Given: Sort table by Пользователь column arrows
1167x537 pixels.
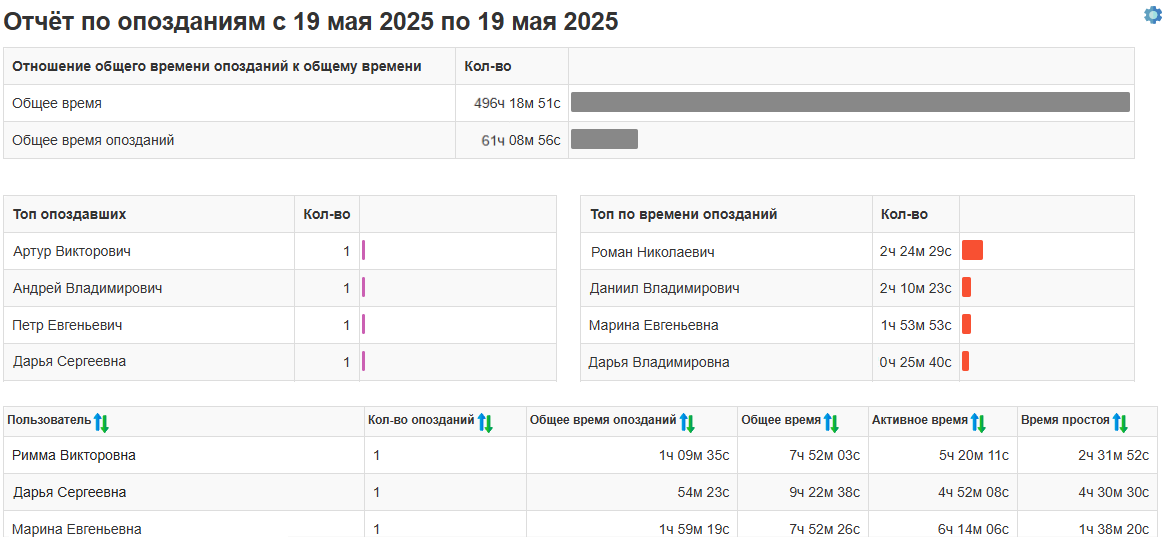Looking at the screenshot, I should (101, 422).
